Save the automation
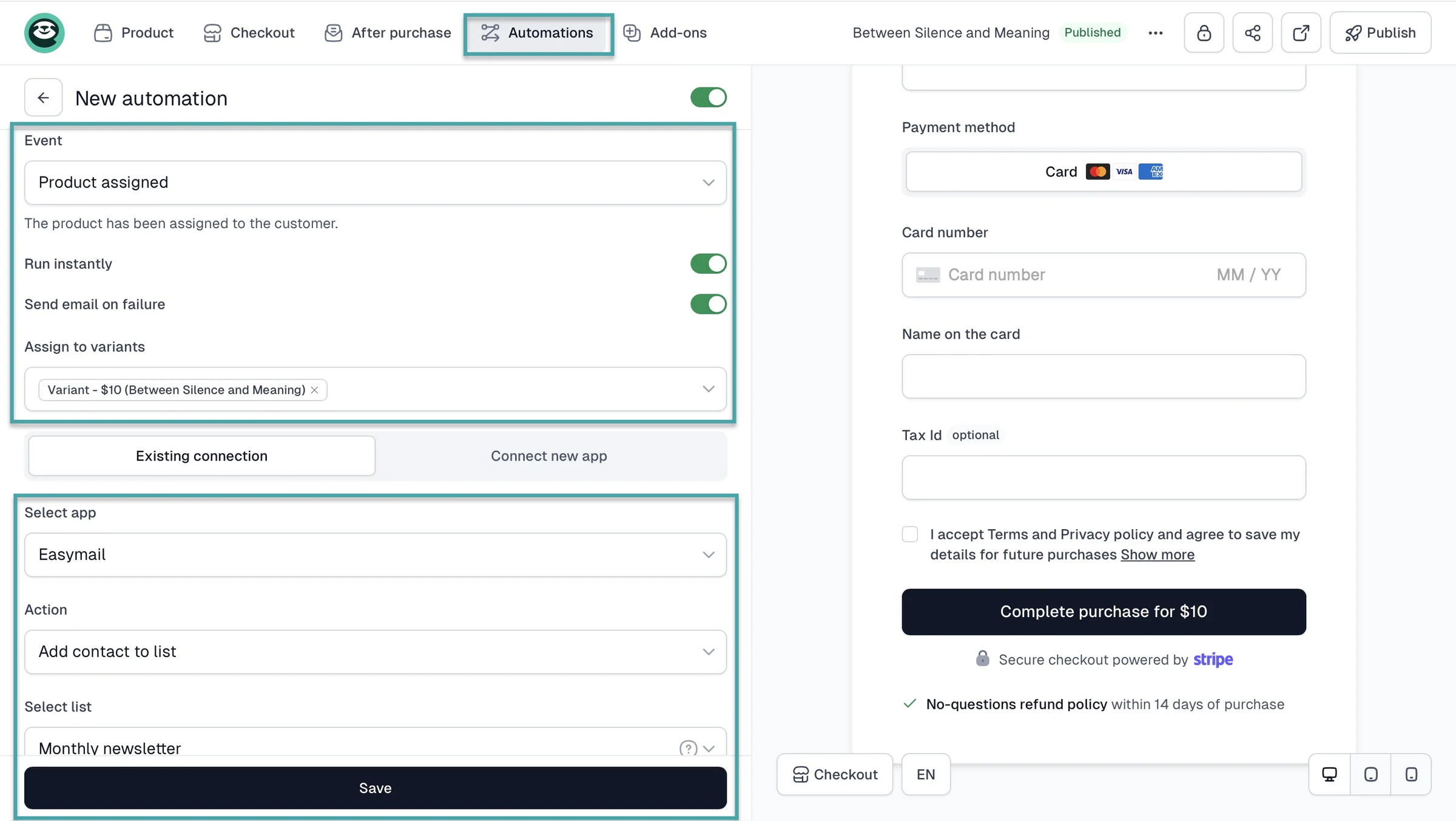 [x=376, y=788]
